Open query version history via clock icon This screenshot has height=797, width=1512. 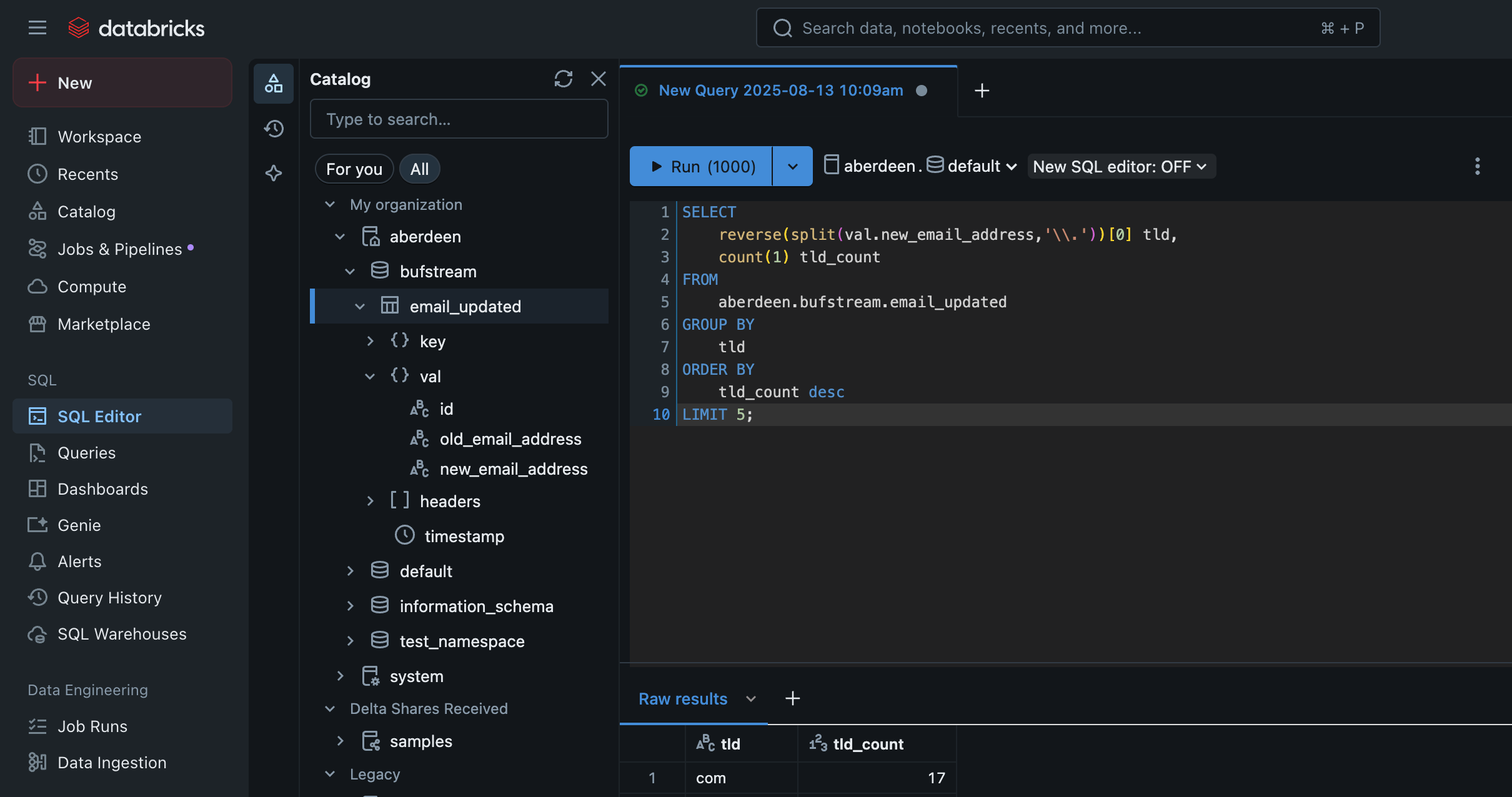click(x=273, y=128)
